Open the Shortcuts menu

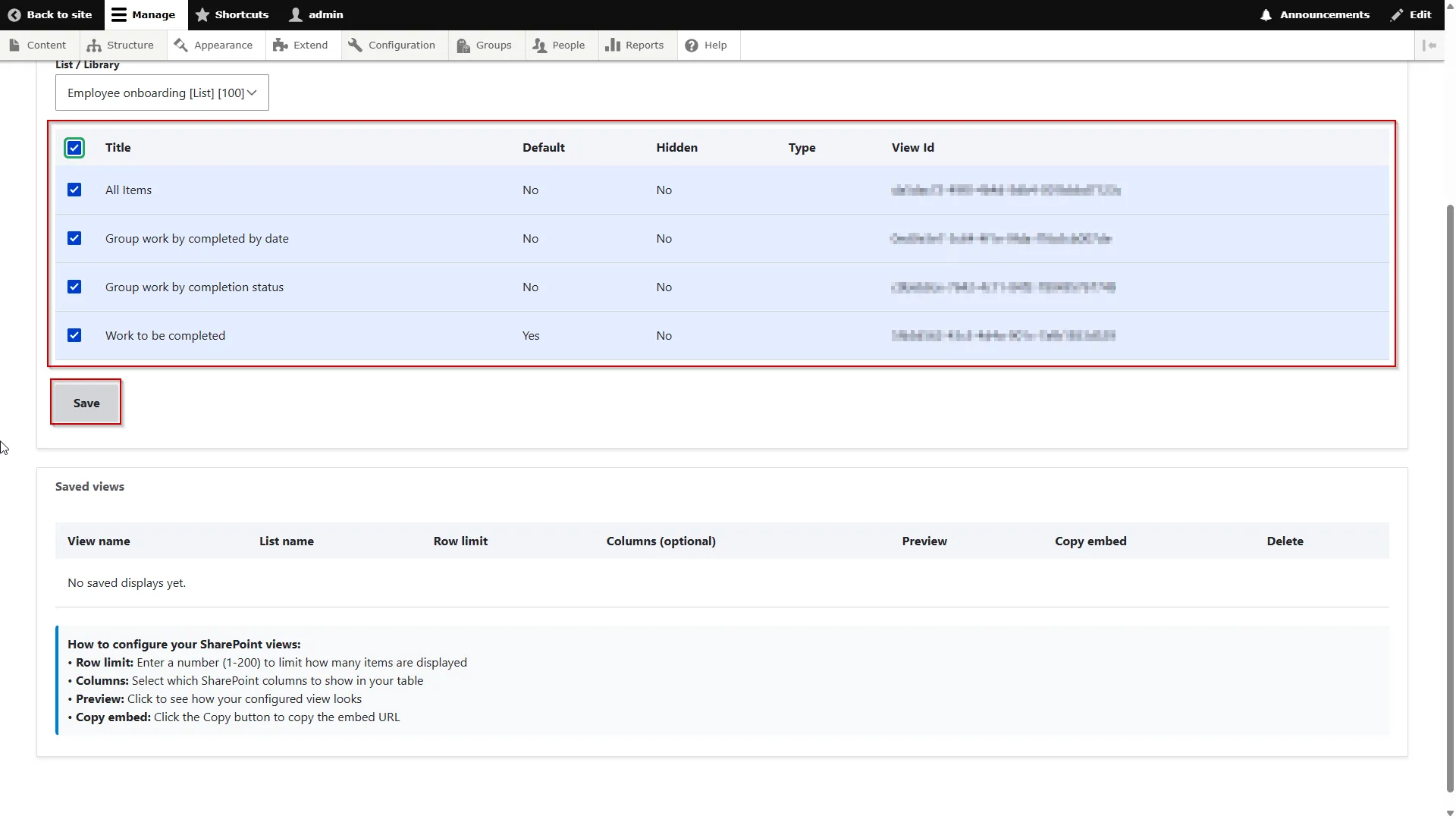click(x=231, y=14)
